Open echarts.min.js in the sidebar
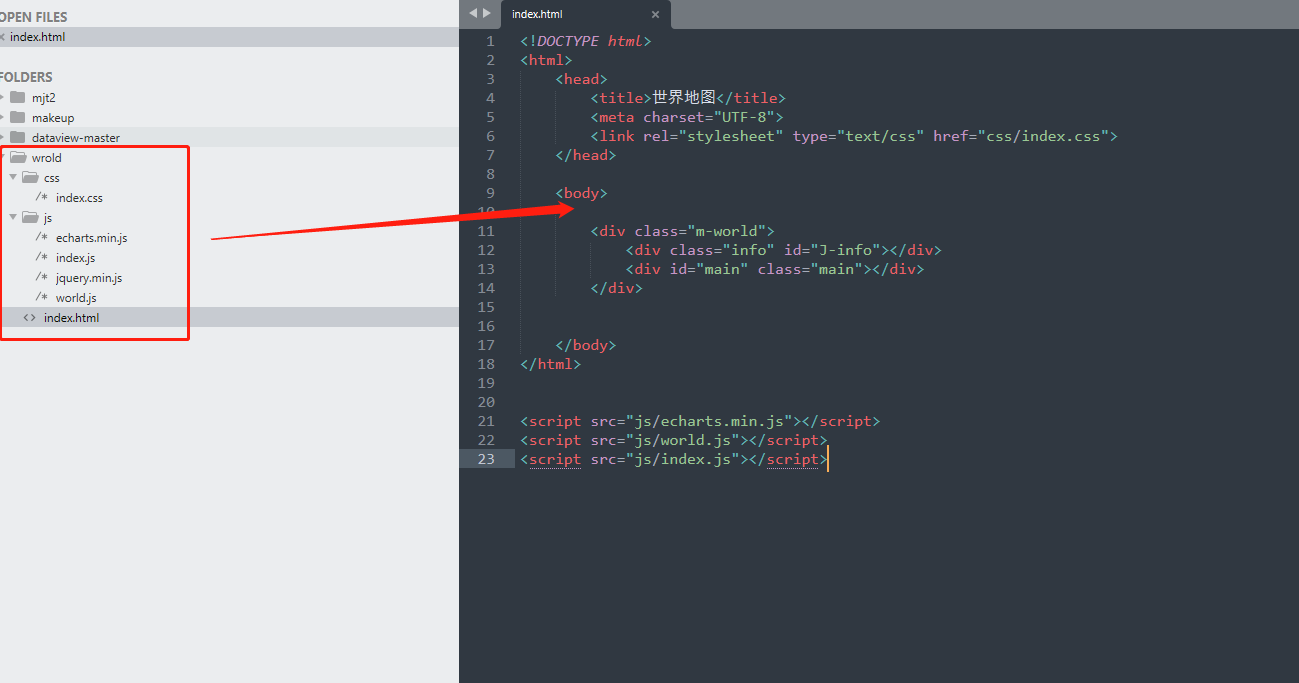This screenshot has width=1299, height=683. [x=92, y=238]
